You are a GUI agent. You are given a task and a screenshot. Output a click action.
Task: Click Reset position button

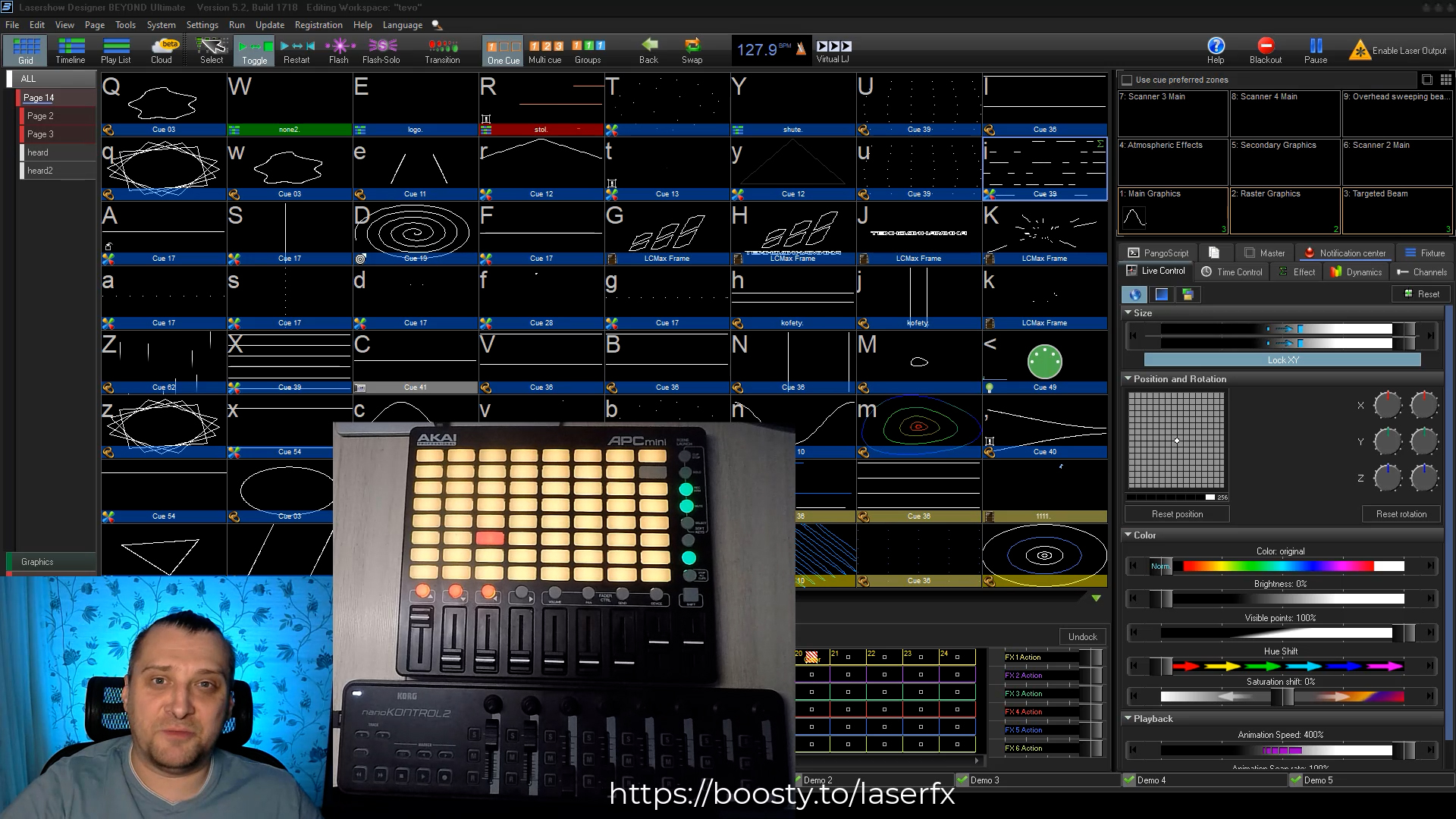(1177, 514)
